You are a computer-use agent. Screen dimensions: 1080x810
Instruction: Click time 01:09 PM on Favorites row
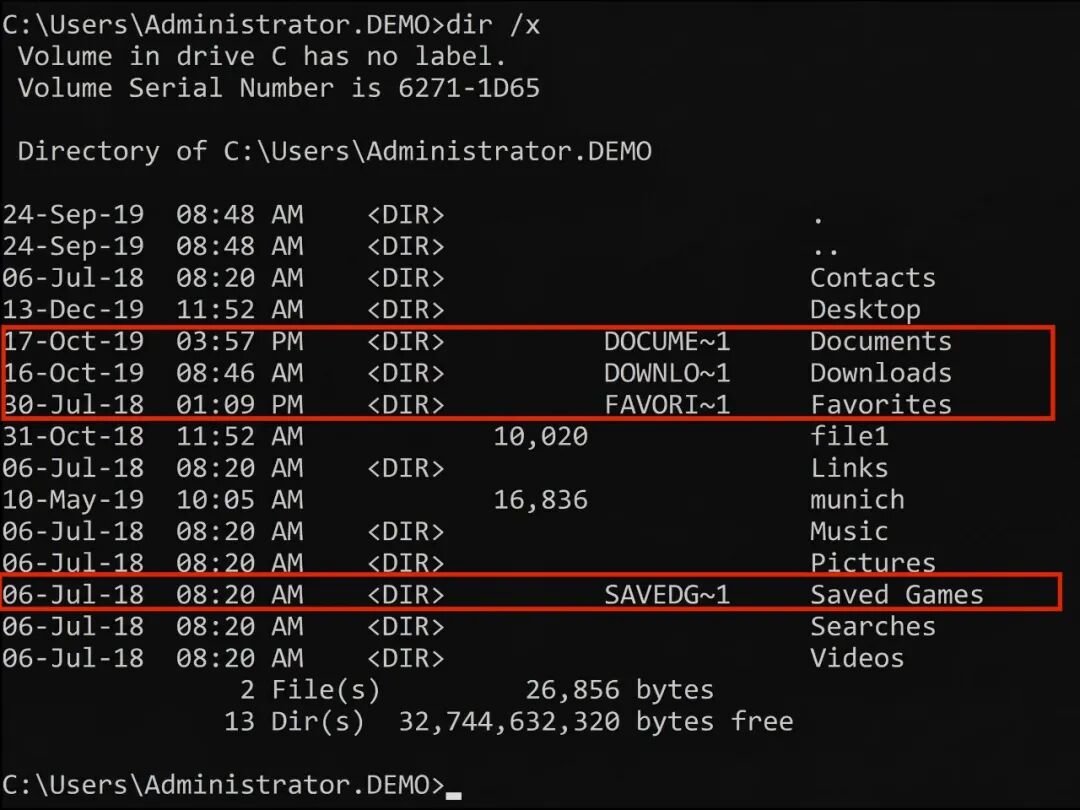pos(240,405)
